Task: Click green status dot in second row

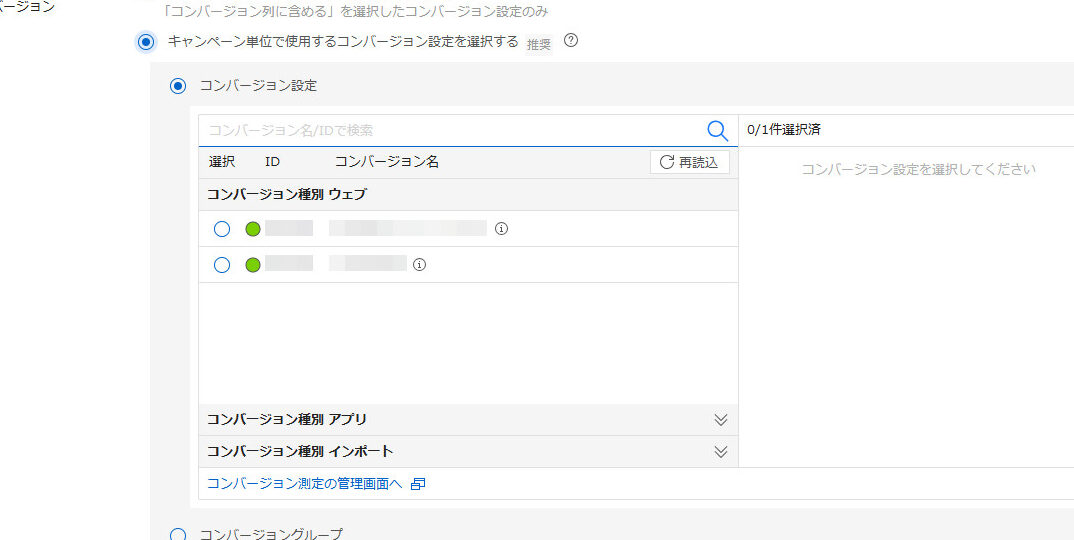Action: [253, 265]
